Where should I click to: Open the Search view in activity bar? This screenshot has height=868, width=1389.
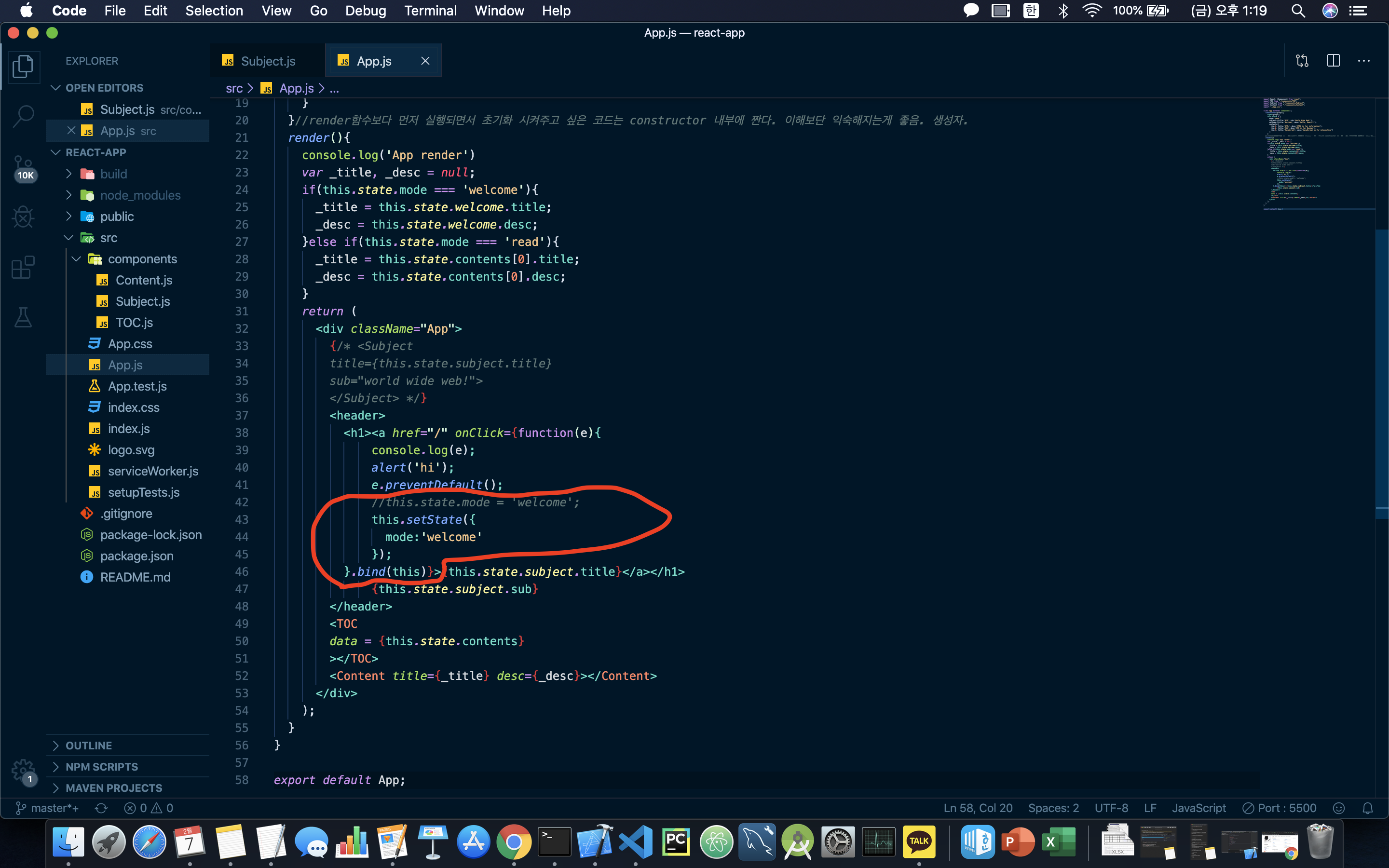(23, 116)
